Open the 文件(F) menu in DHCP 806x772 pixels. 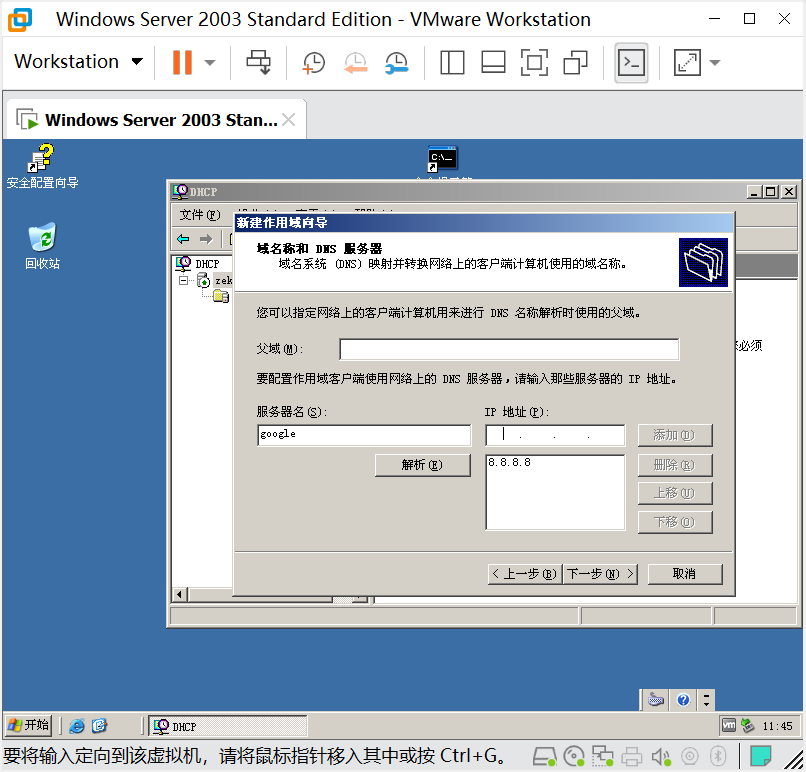(x=199, y=215)
